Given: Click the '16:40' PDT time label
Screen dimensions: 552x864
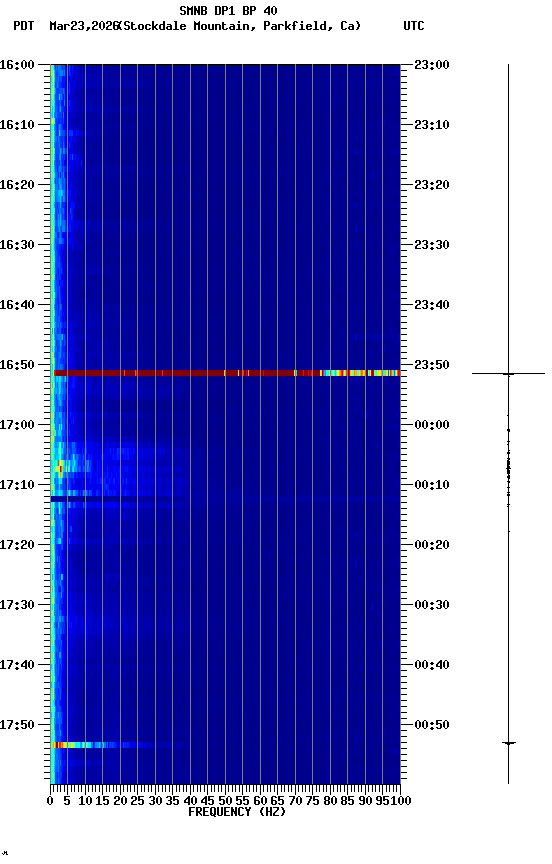Looking at the screenshot, I should click(x=17, y=305).
